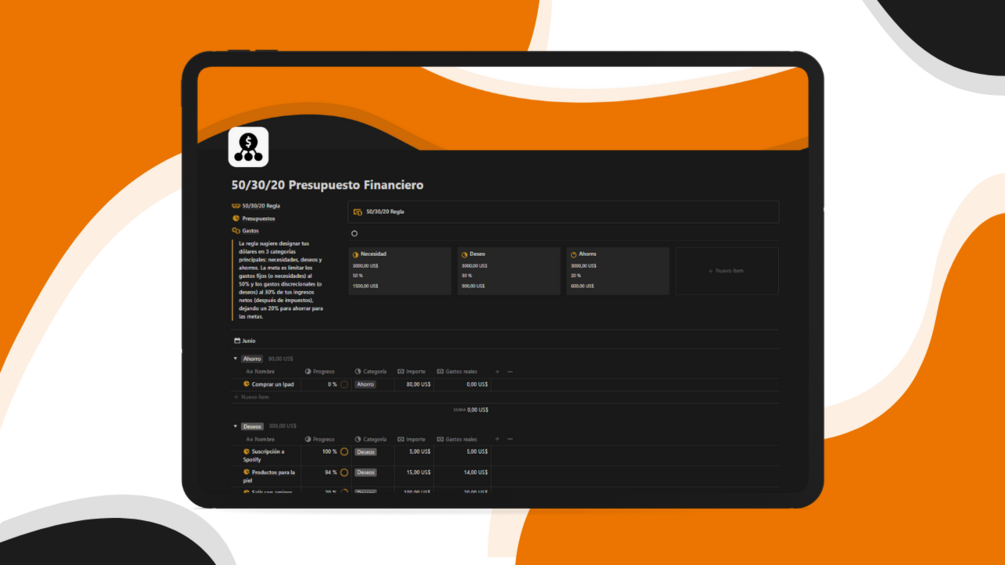This screenshot has width=1005, height=565.
Task: Add Nuevo ítem row under Ahorro table
Action: point(252,397)
